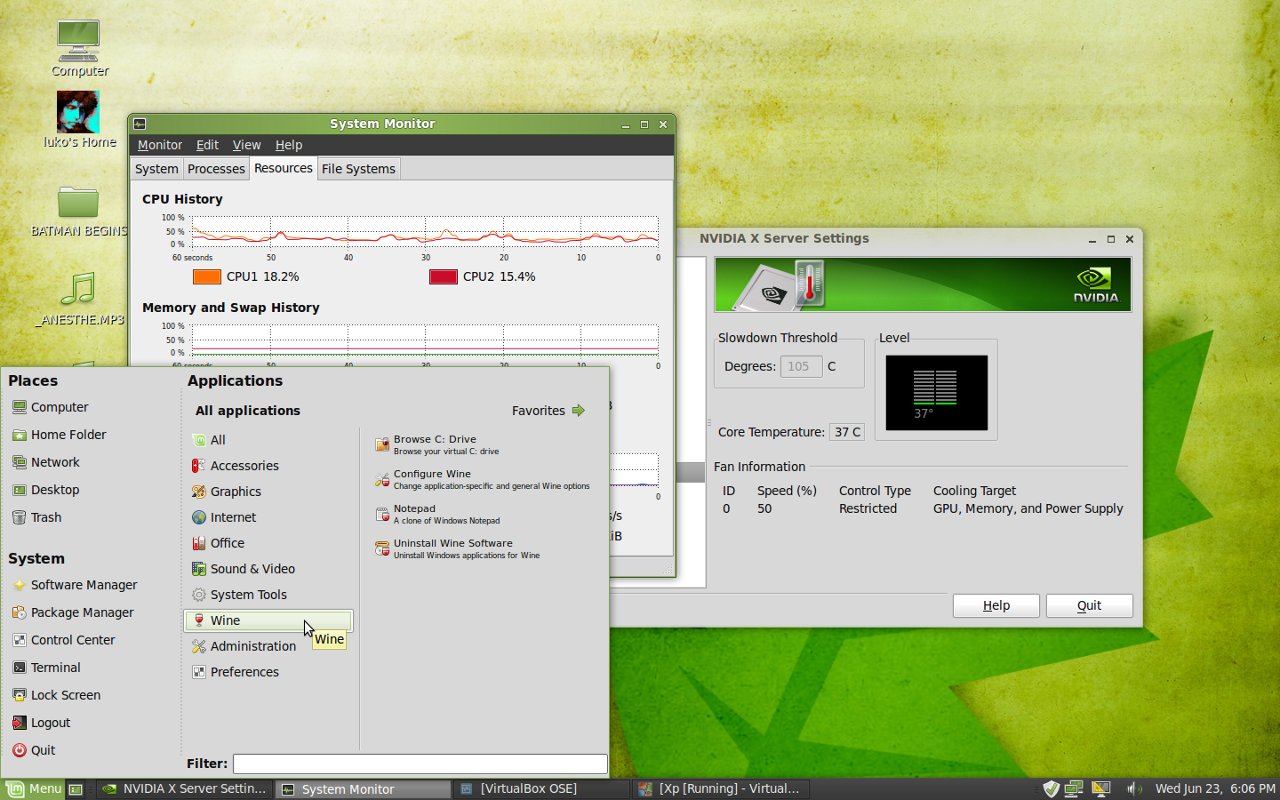
Task: Select Wine category
Action: pos(268,620)
